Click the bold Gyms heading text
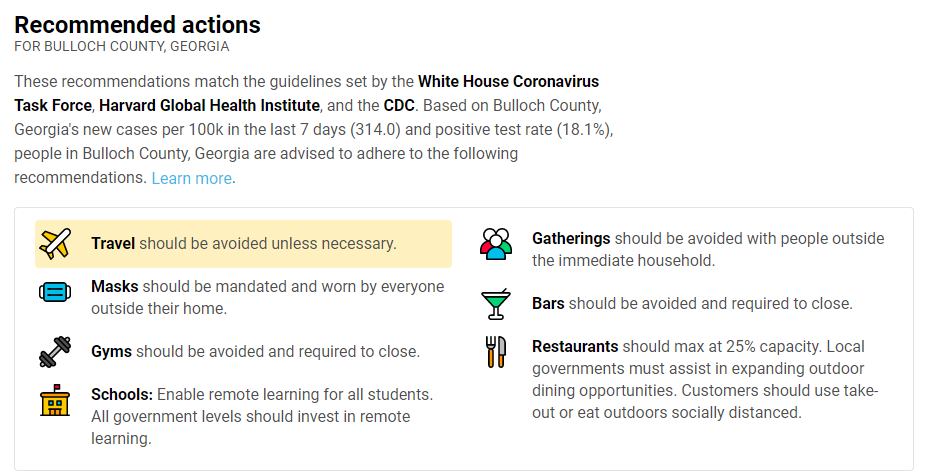 click(x=112, y=351)
